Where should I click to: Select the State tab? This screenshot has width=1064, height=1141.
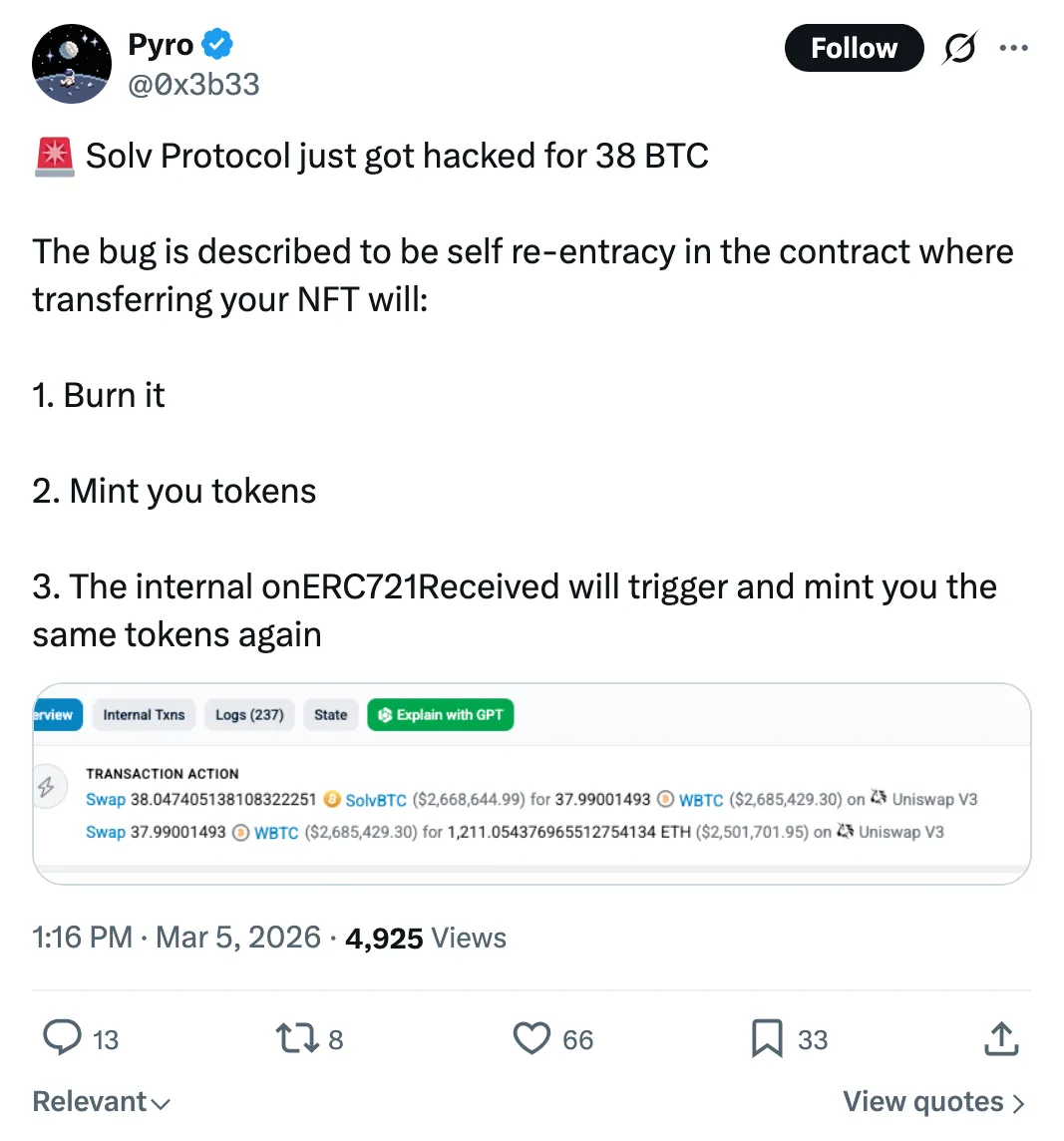click(x=330, y=715)
